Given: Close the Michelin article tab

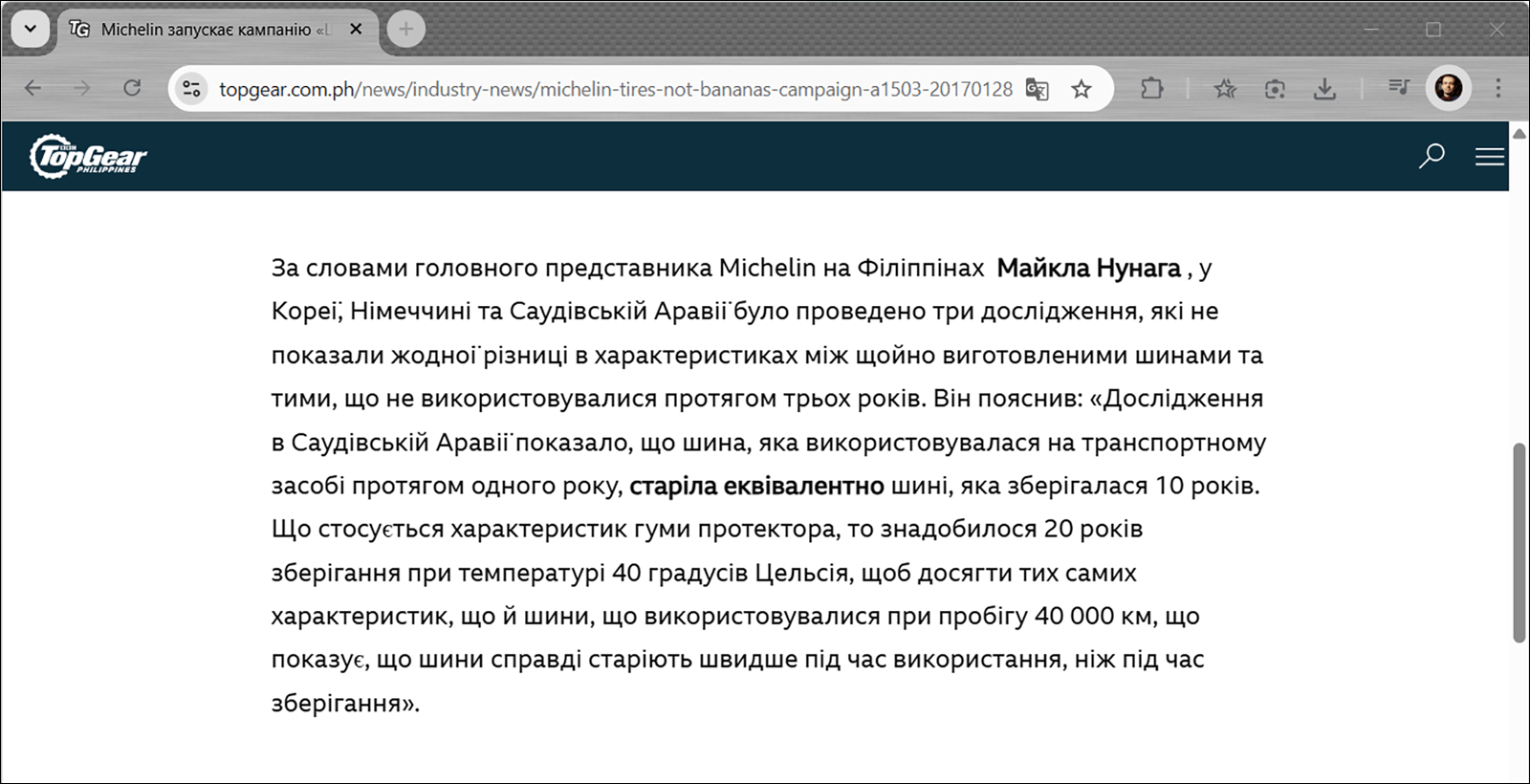Looking at the screenshot, I should [x=356, y=30].
